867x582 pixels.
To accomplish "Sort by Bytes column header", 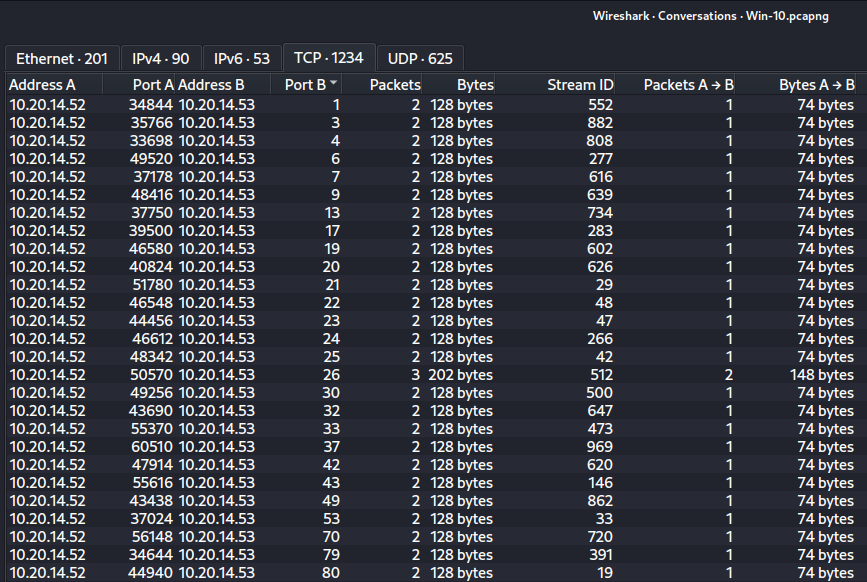I will 458,85.
